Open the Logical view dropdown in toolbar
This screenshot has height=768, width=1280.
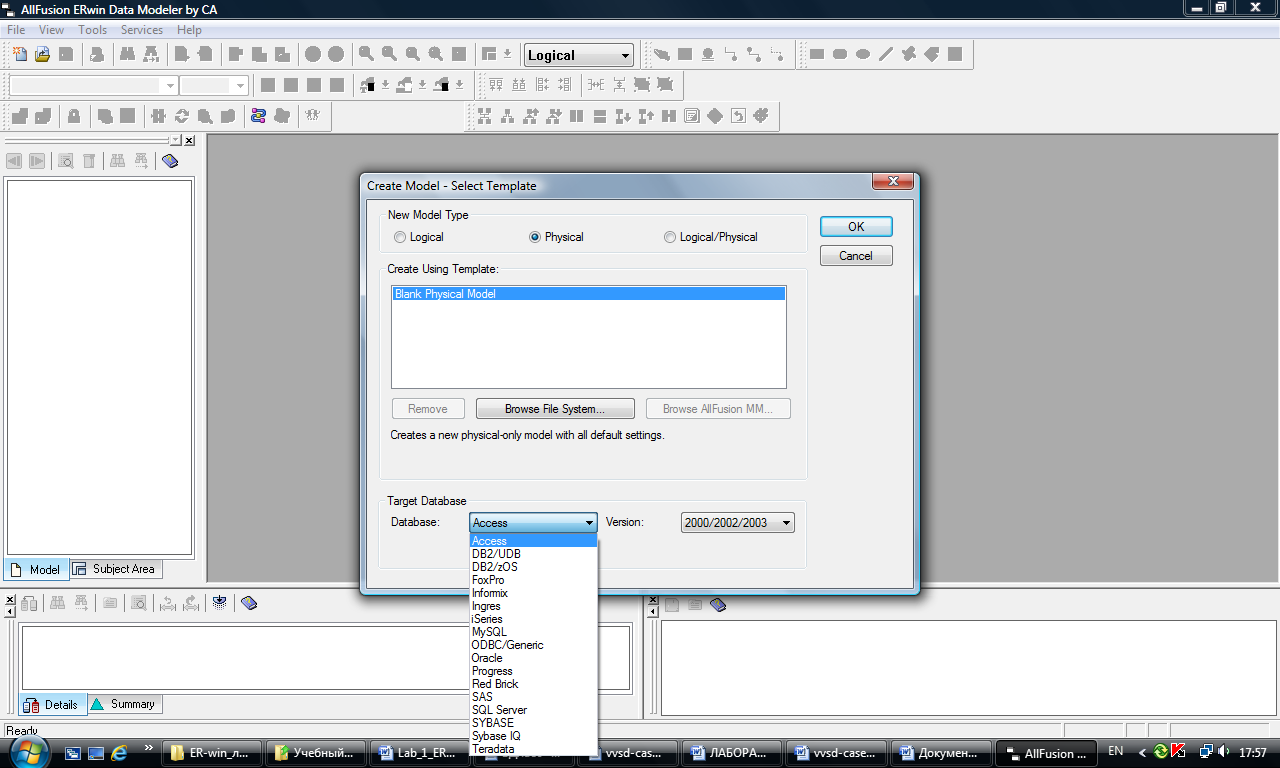pyautogui.click(x=579, y=55)
